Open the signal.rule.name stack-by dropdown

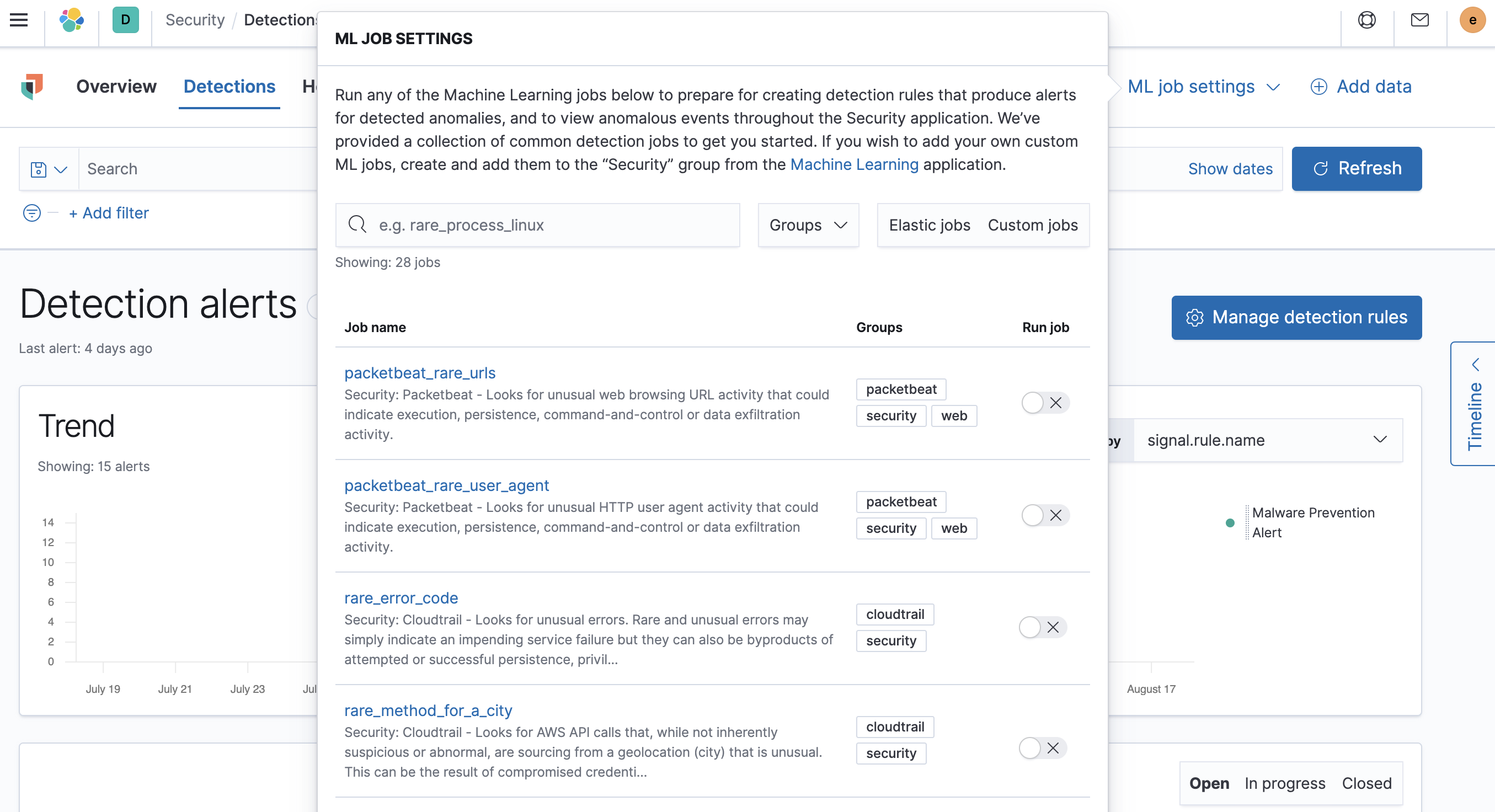(x=1267, y=441)
